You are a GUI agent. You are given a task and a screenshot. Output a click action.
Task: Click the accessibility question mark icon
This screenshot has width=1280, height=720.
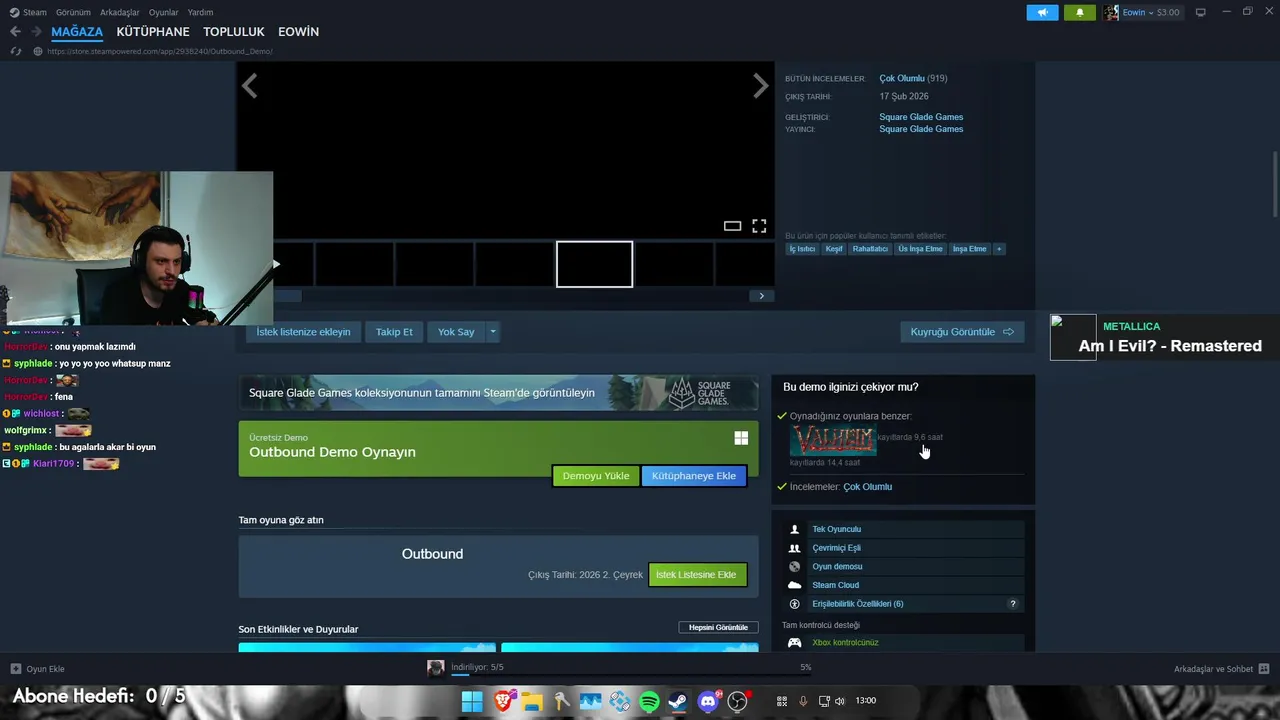pos(1012,604)
